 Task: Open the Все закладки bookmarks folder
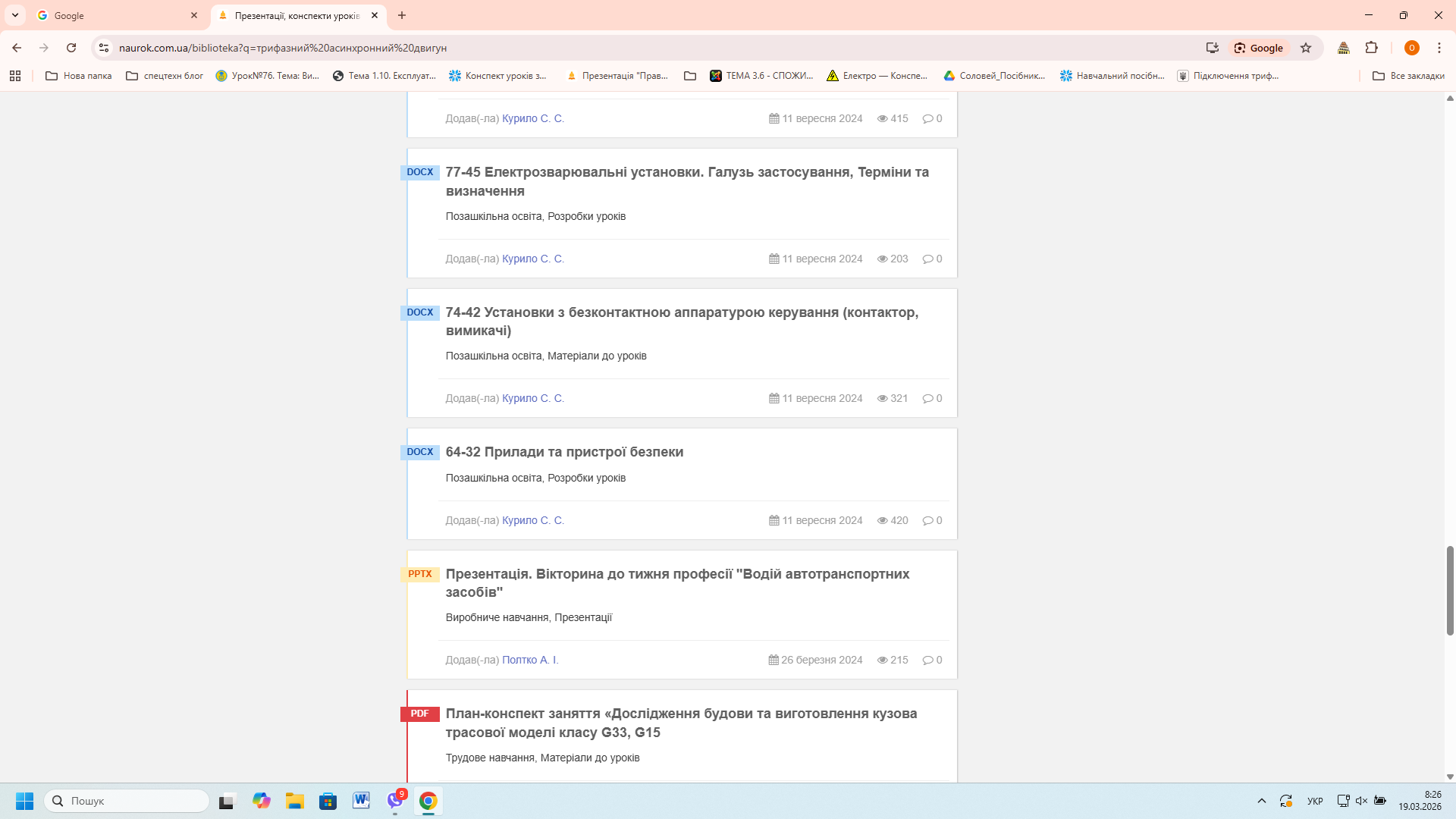[1408, 76]
